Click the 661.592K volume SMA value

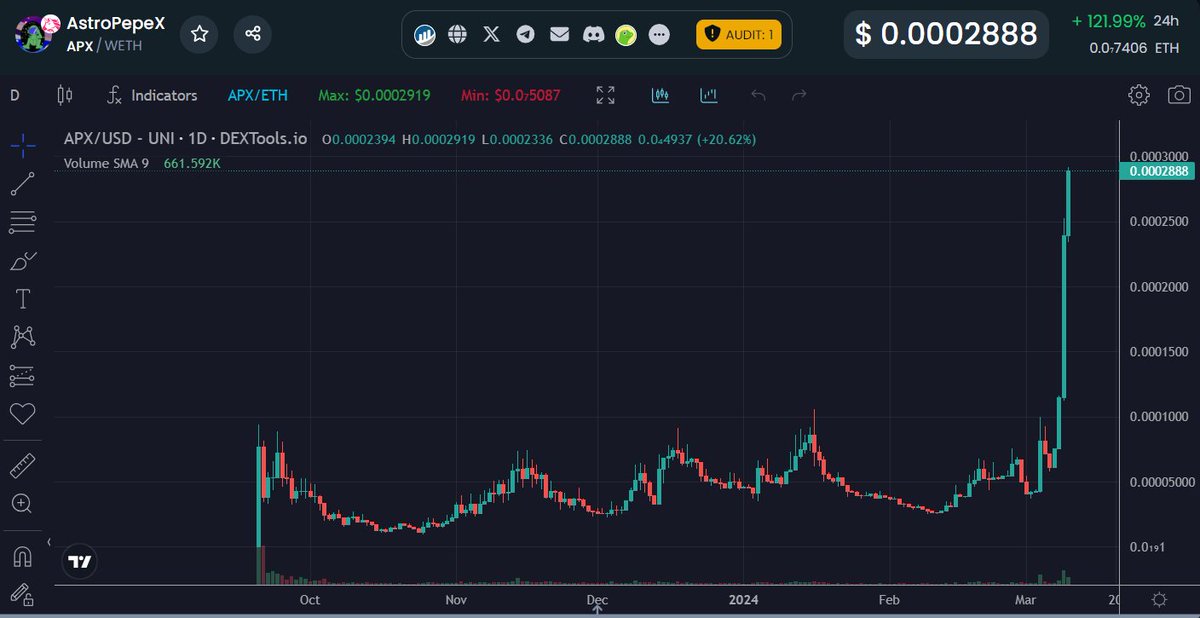point(191,162)
